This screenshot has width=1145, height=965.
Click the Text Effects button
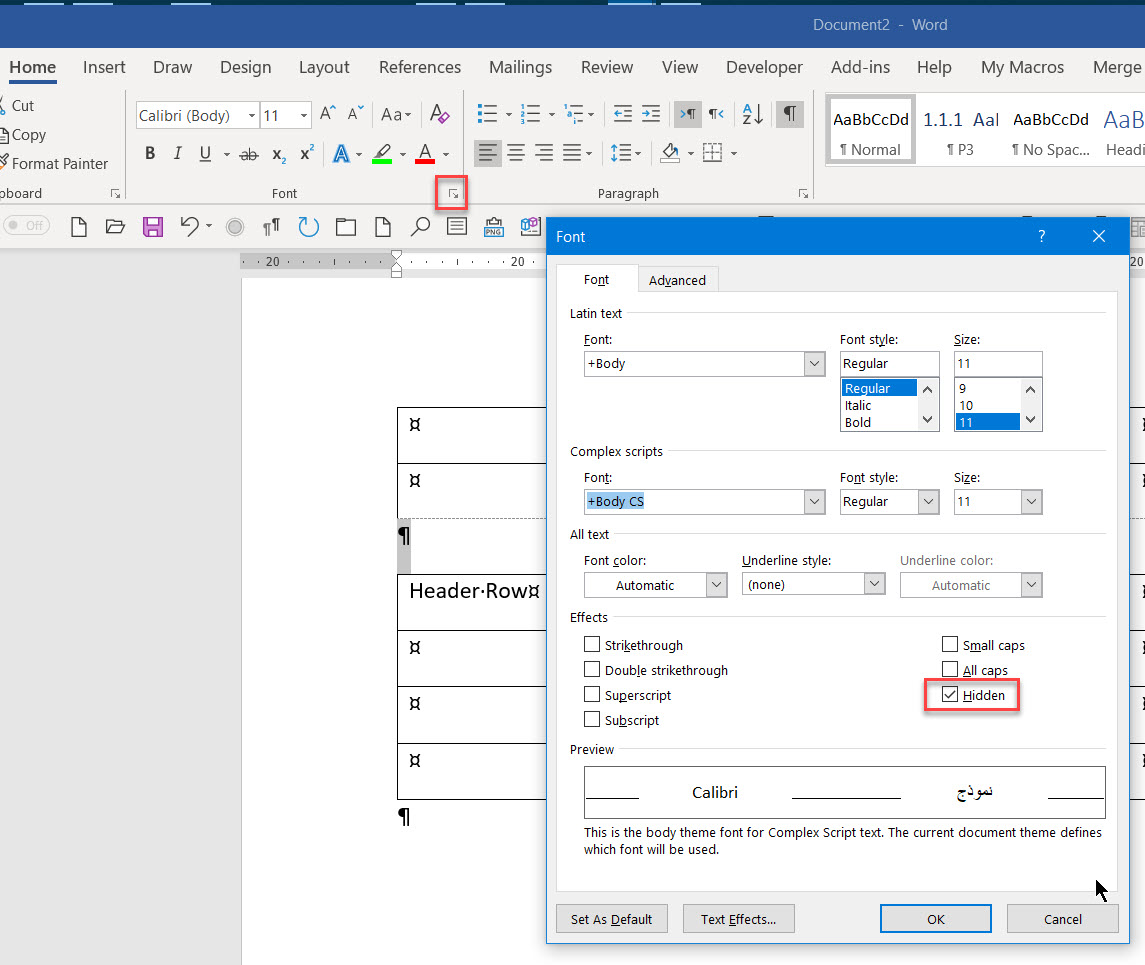[x=738, y=919]
